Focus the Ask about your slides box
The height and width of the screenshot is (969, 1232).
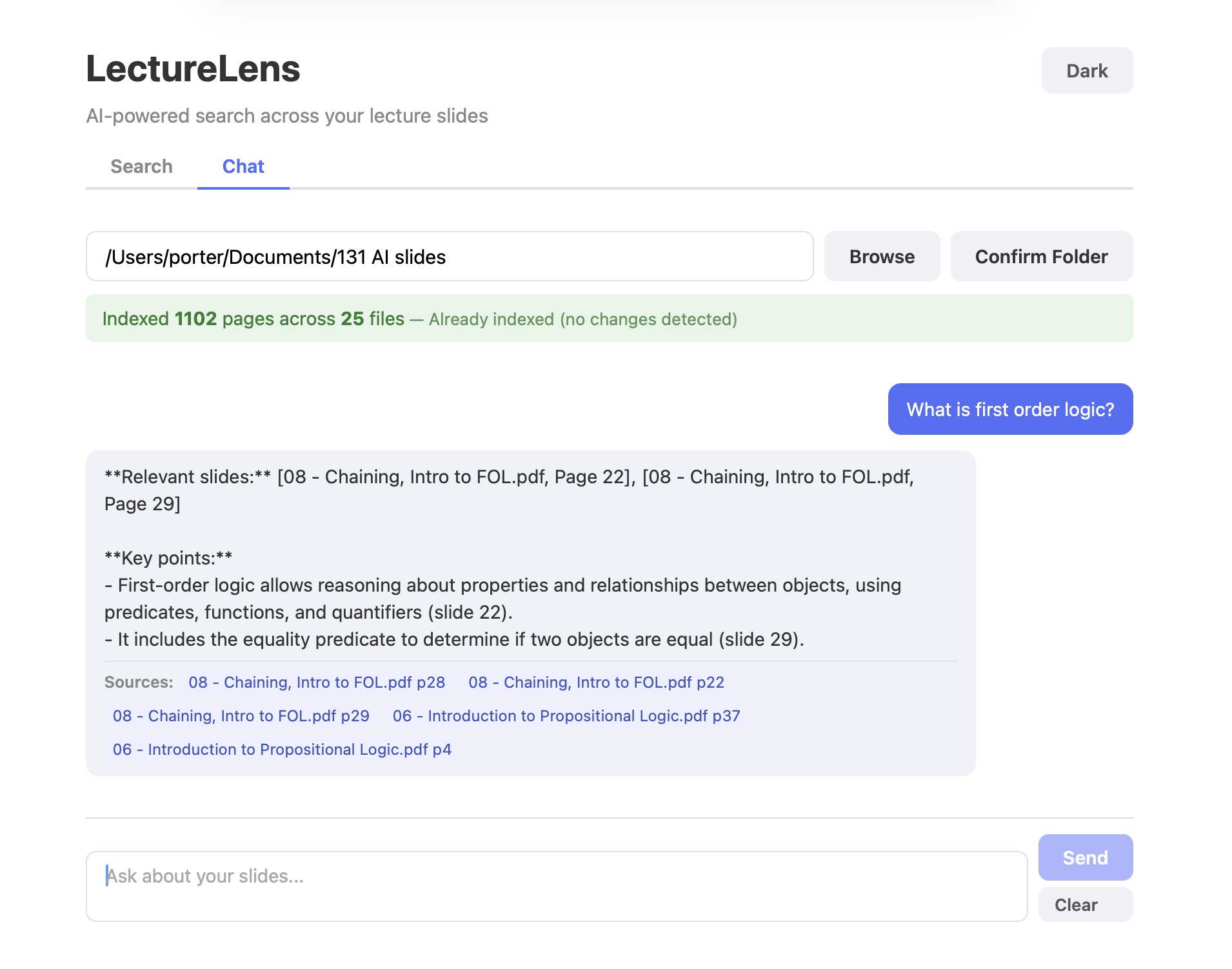pos(556,886)
